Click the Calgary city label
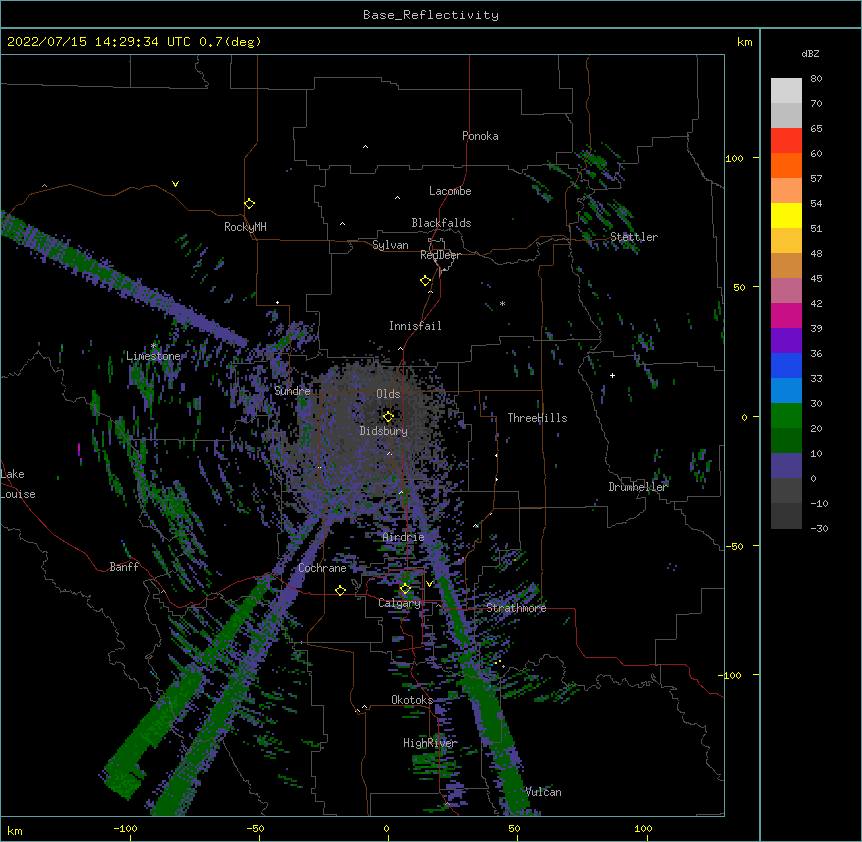The height and width of the screenshot is (842, 862). pyautogui.click(x=399, y=603)
